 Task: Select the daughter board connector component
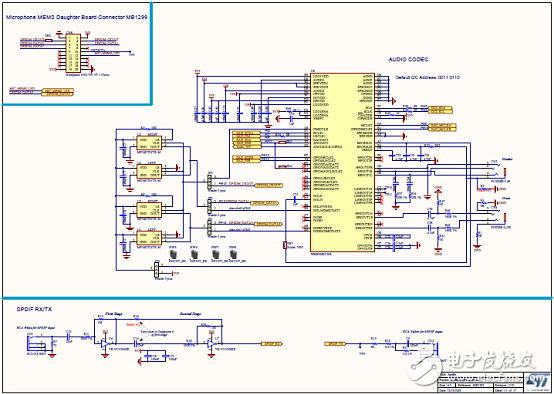73,53
